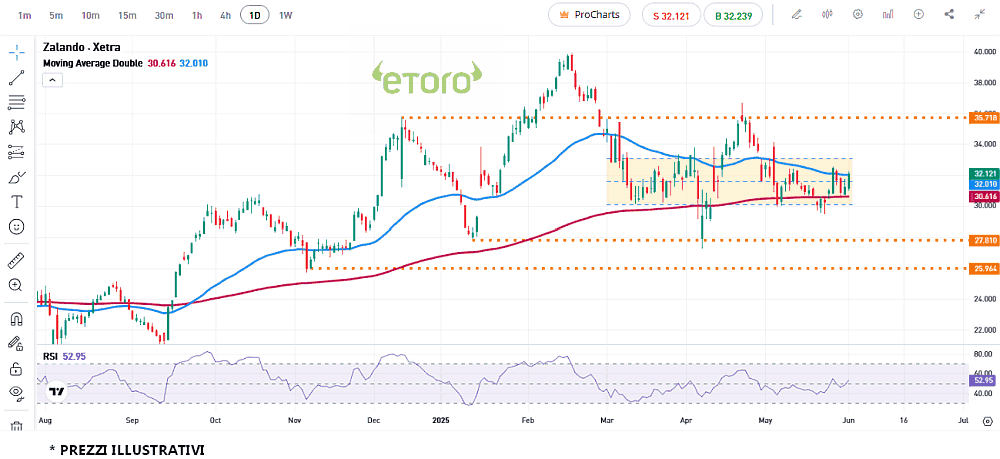Open the horizontal lines tool group
The image size is (1000, 459).
(x=17, y=102)
